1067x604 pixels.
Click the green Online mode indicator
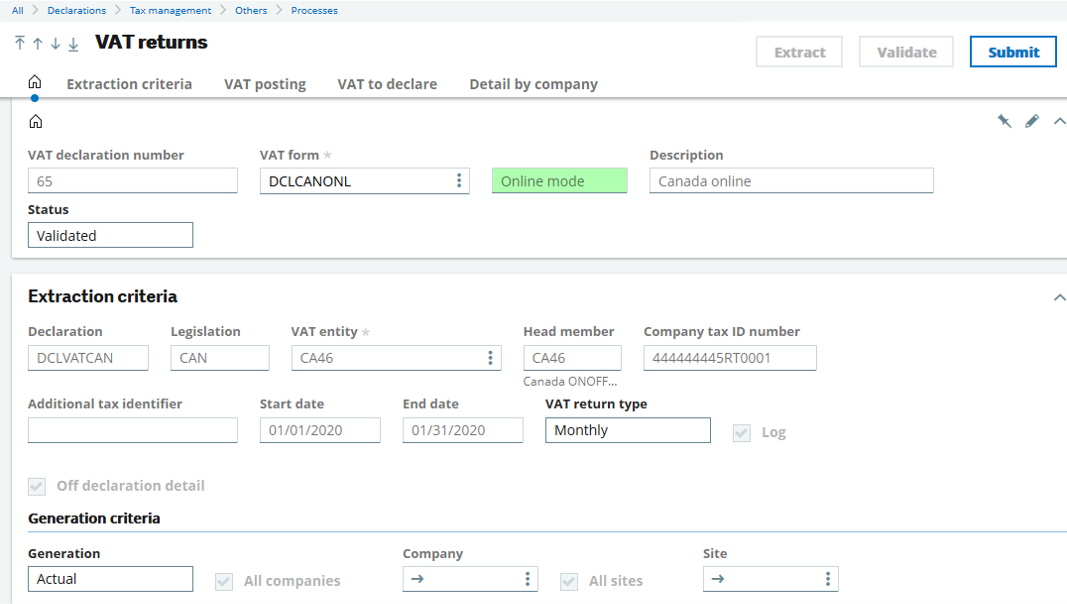(x=559, y=181)
